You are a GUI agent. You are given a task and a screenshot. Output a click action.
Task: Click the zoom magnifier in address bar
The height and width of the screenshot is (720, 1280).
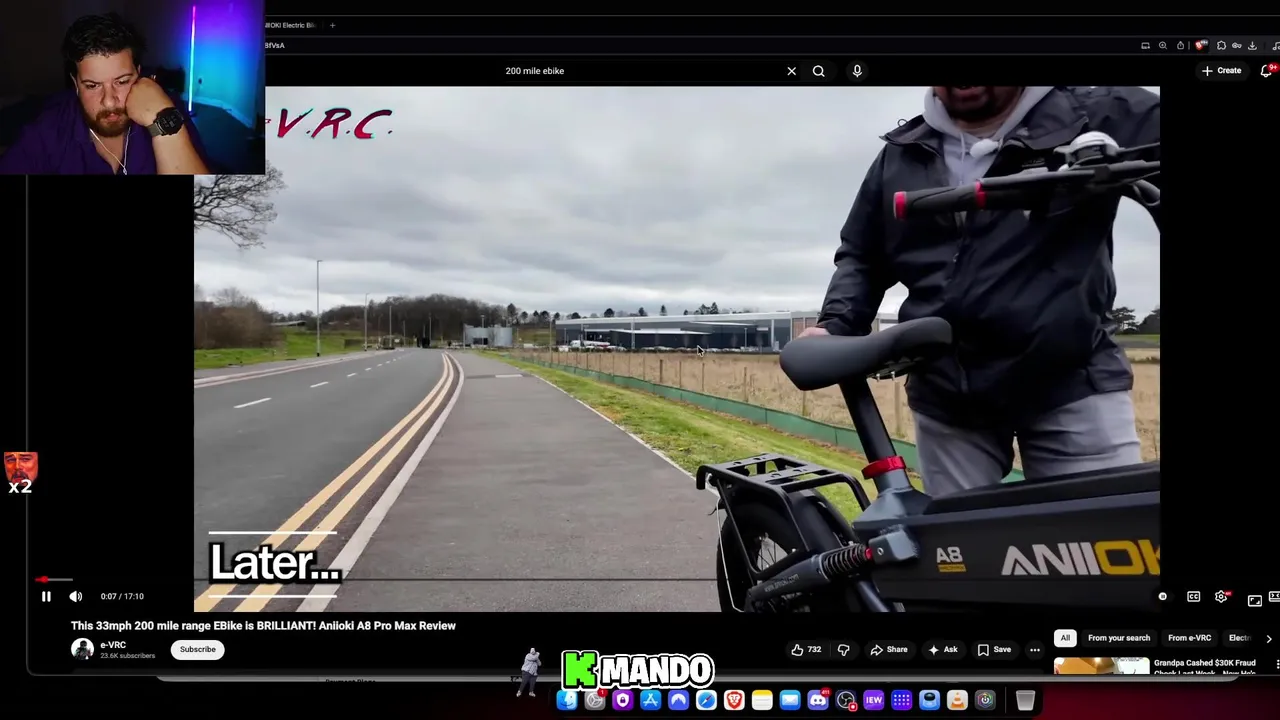point(1162,46)
